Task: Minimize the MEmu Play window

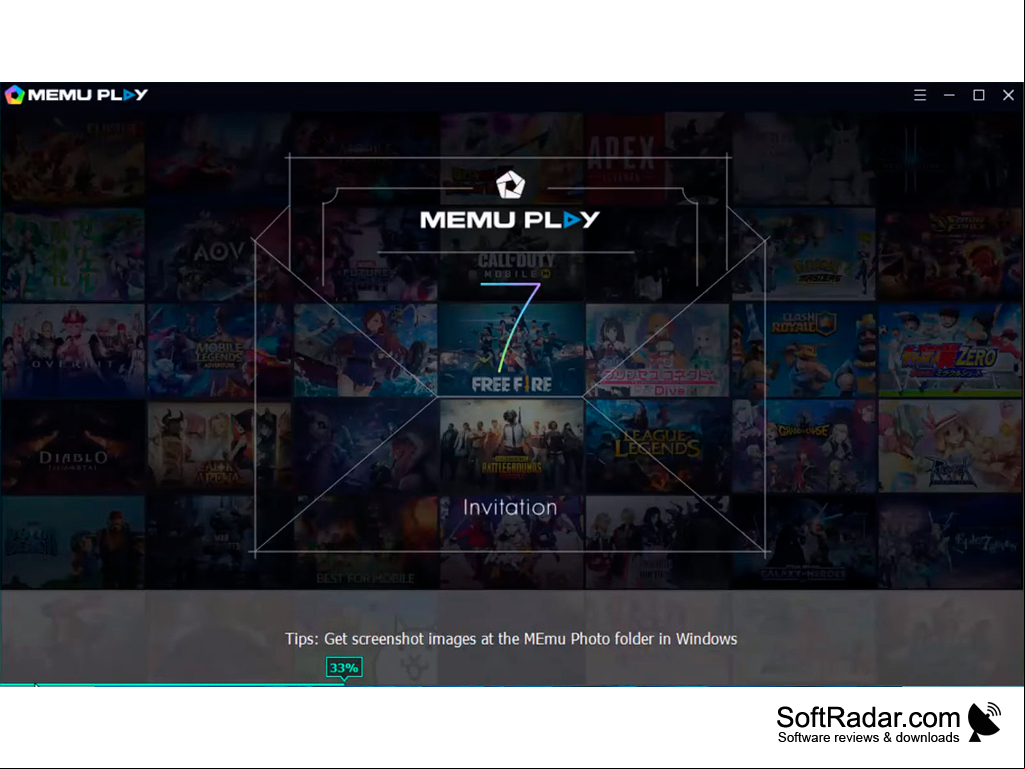Action: pyautogui.click(x=949, y=95)
